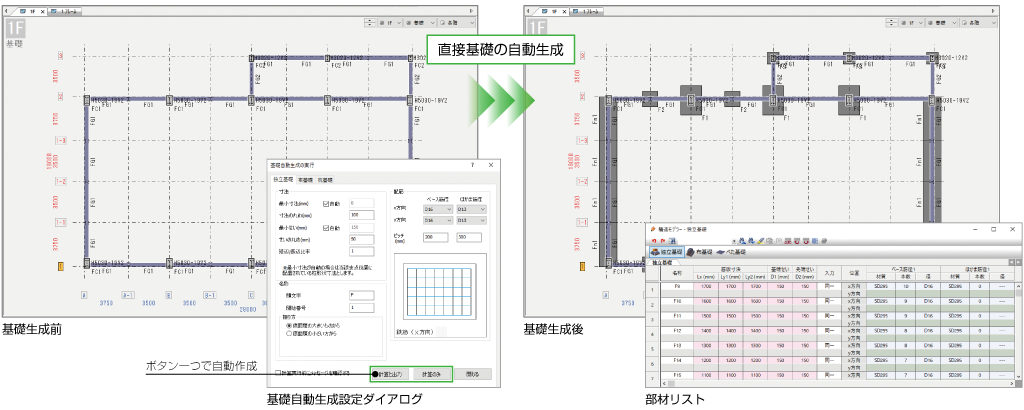Select row header 1 in member list
This screenshot has height=410, width=1024.
(652, 290)
